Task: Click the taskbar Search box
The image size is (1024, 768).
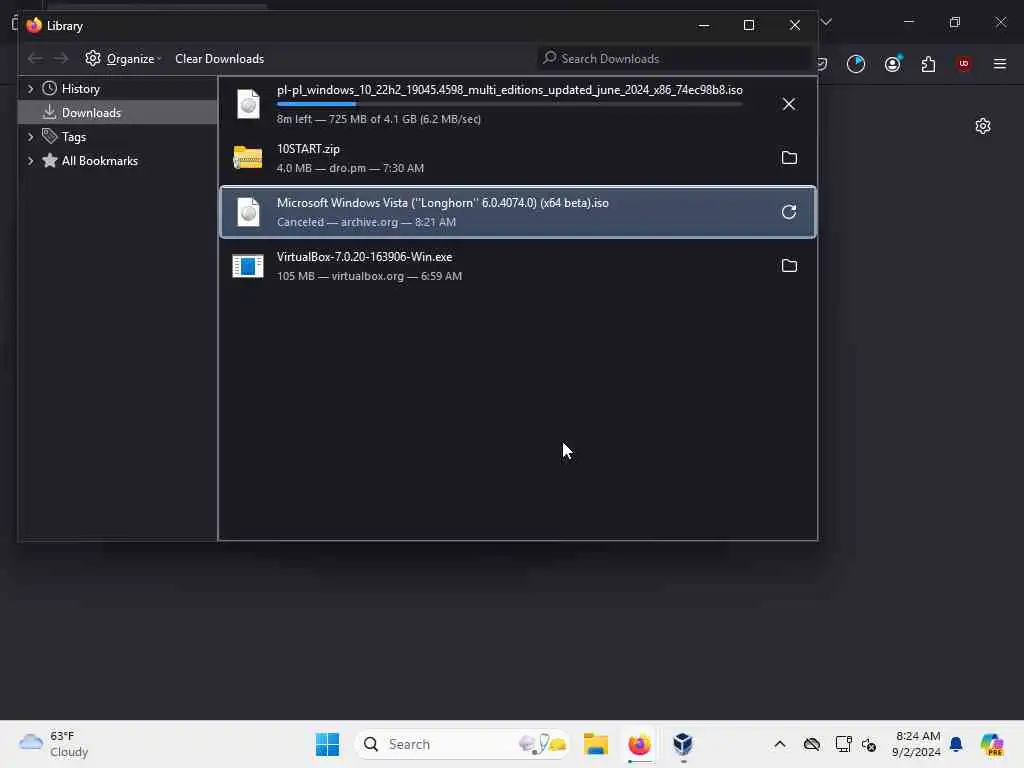Action: click(x=462, y=744)
